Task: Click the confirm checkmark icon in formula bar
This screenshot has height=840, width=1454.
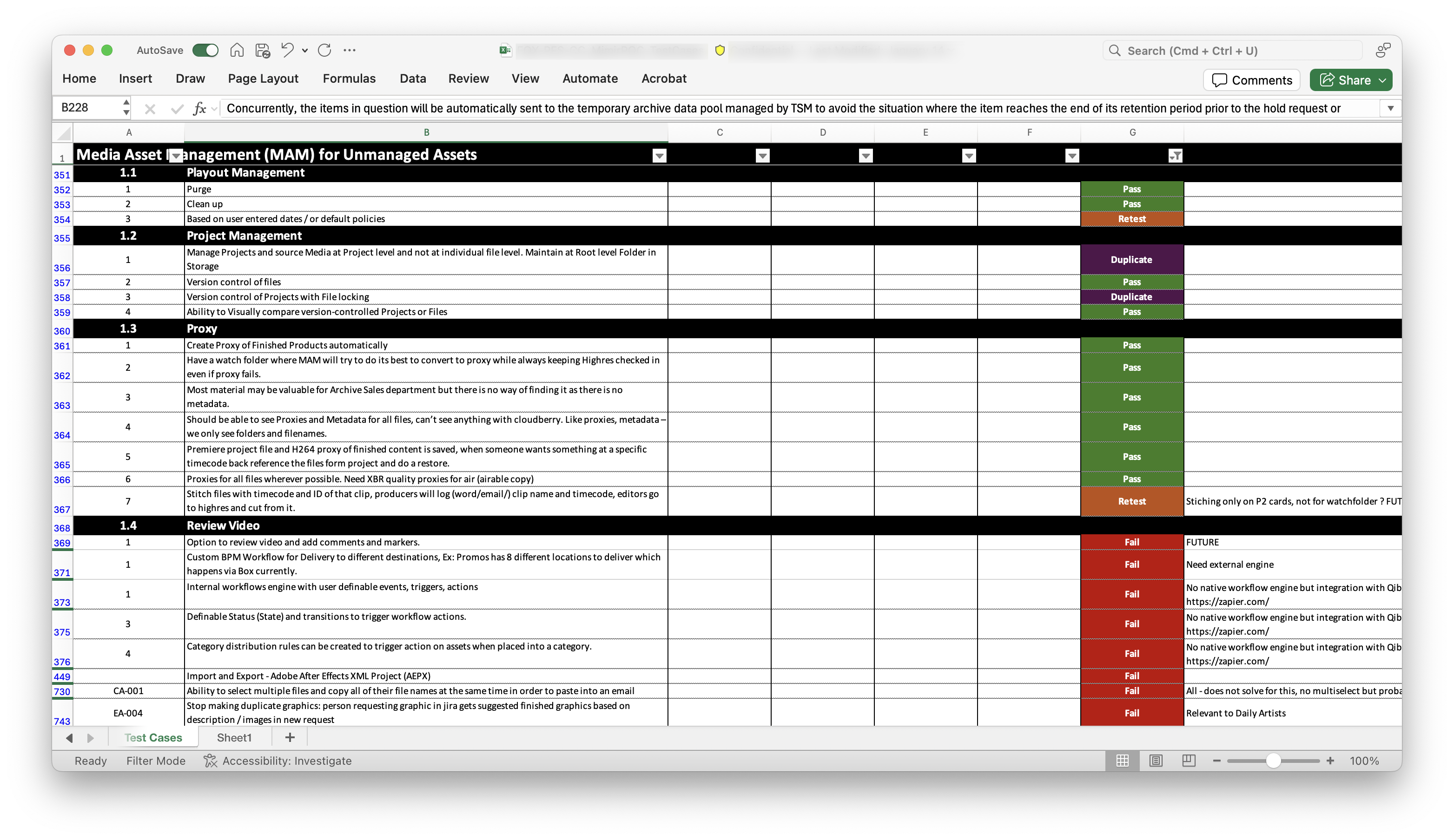Action: pos(177,108)
